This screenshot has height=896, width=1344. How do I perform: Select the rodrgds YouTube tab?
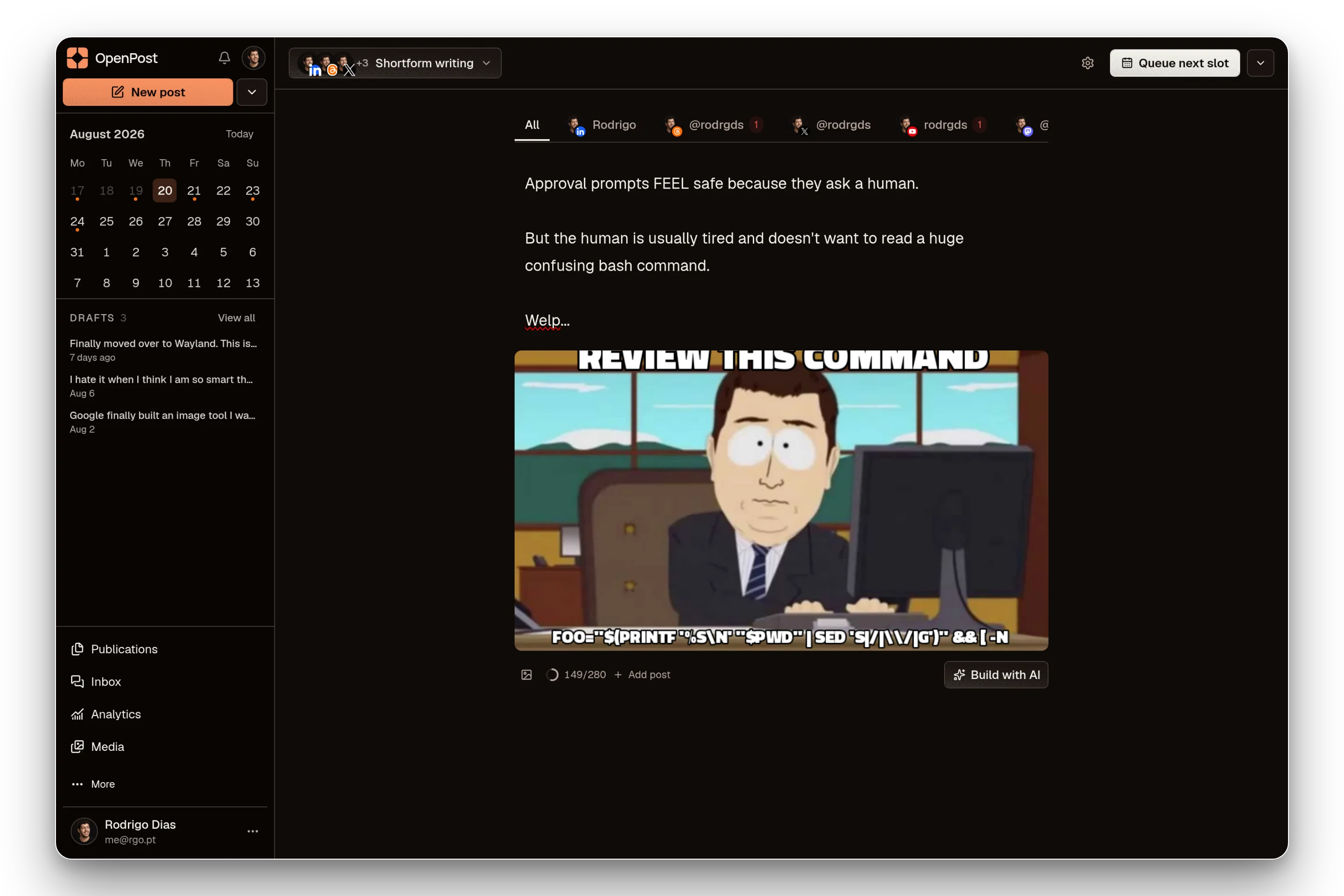pyautogui.click(x=943, y=125)
